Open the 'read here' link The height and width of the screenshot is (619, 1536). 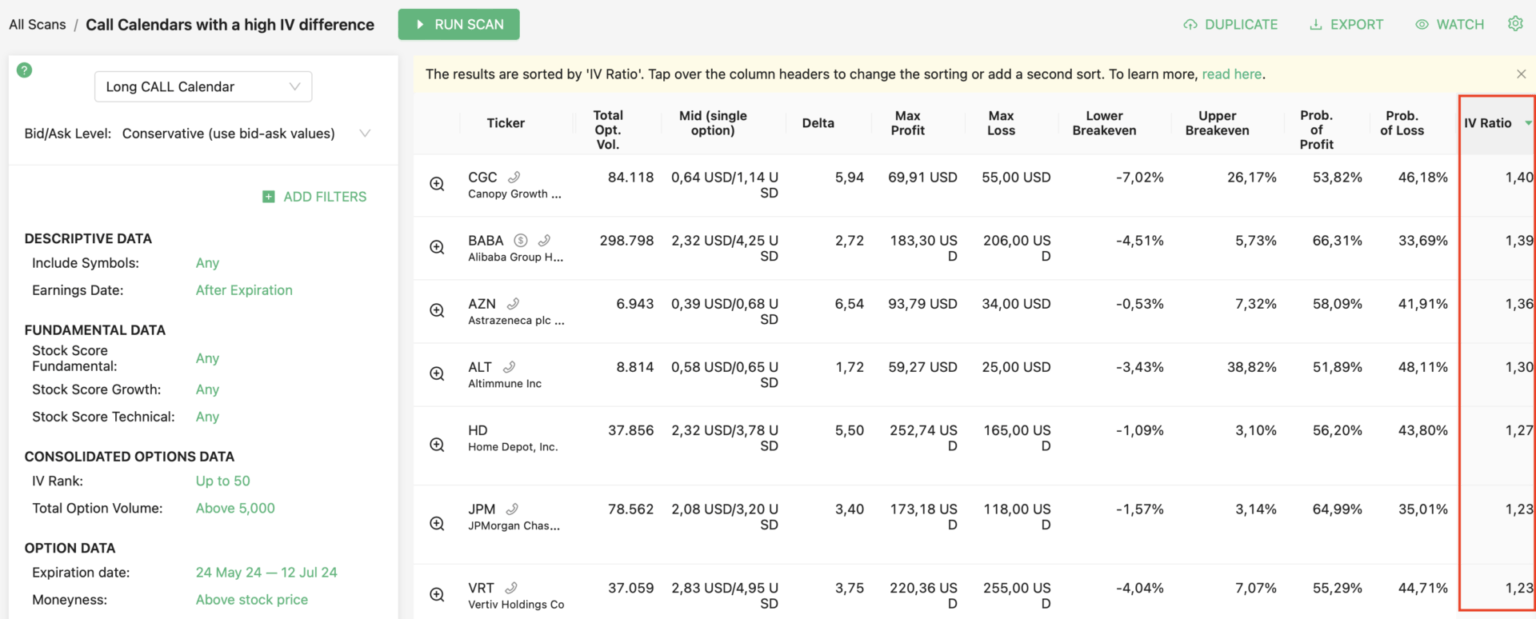1231,74
